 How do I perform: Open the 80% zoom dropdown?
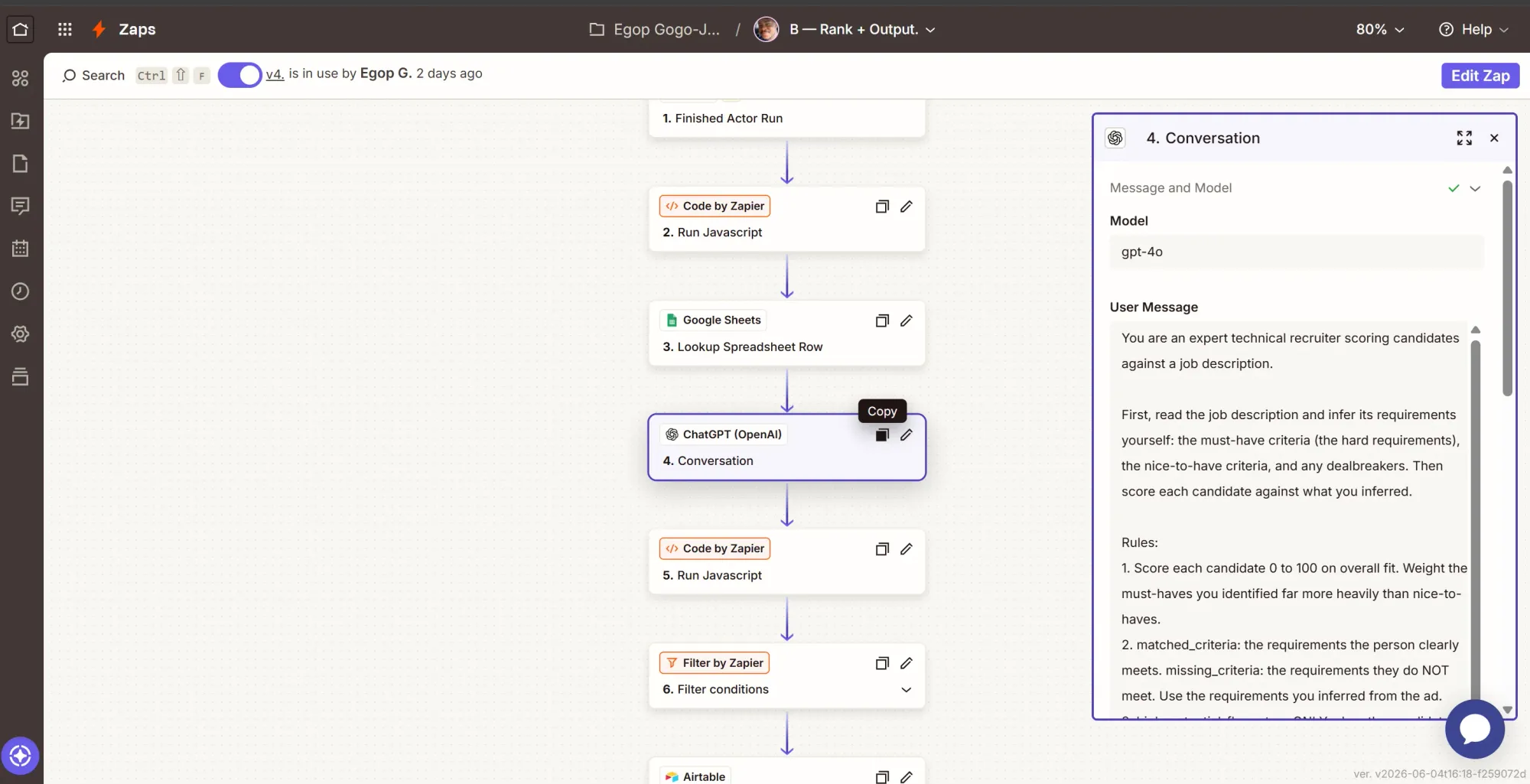click(x=1380, y=29)
